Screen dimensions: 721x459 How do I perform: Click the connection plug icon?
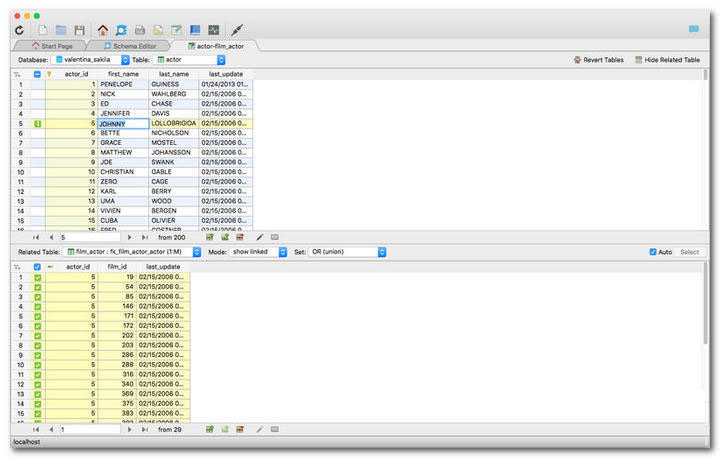coord(237,30)
